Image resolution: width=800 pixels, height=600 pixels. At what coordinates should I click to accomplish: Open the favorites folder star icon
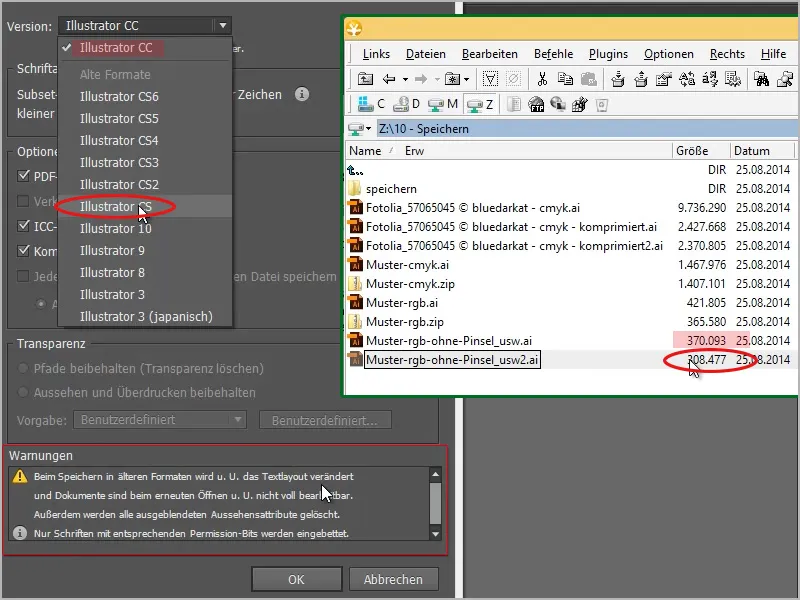[x=452, y=79]
